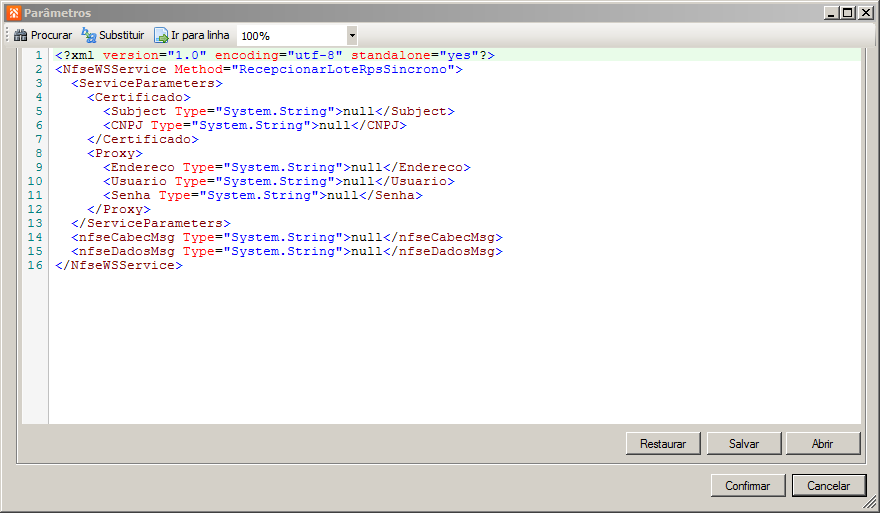880x513 pixels.
Task: Click the Restaurar button
Action: tap(663, 443)
